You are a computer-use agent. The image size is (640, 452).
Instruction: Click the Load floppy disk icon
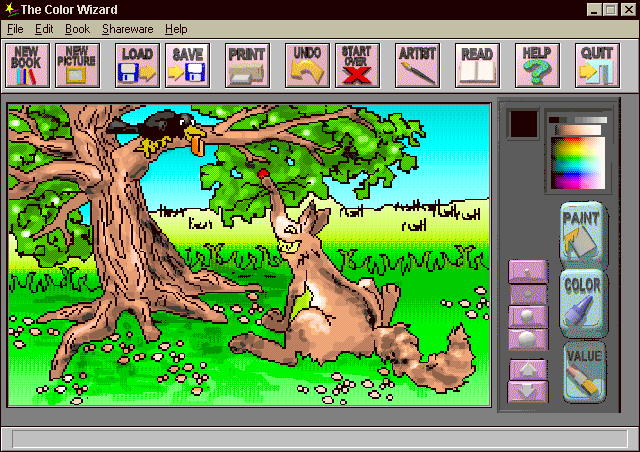(137, 66)
